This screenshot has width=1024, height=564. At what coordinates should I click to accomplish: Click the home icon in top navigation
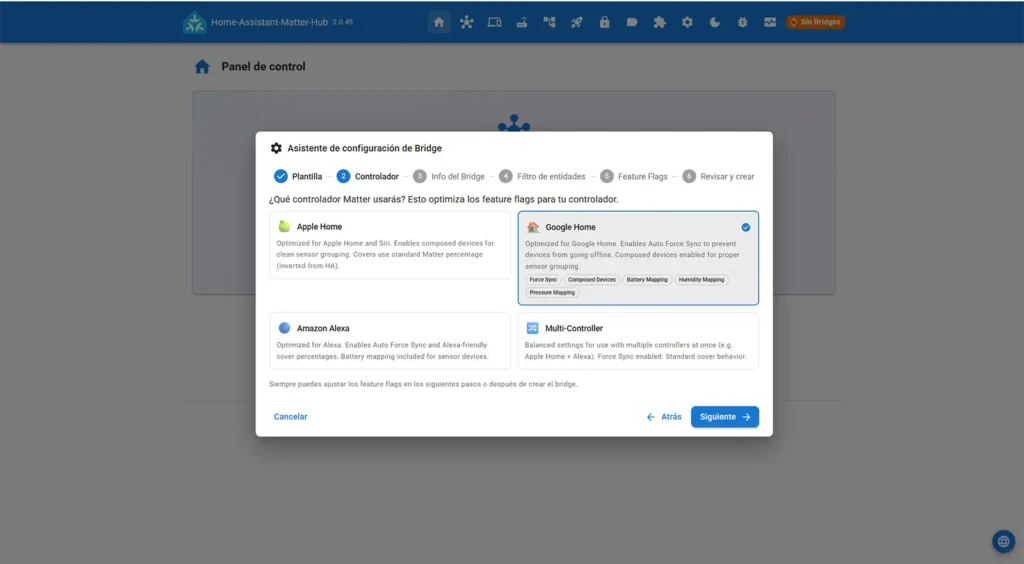coord(439,22)
